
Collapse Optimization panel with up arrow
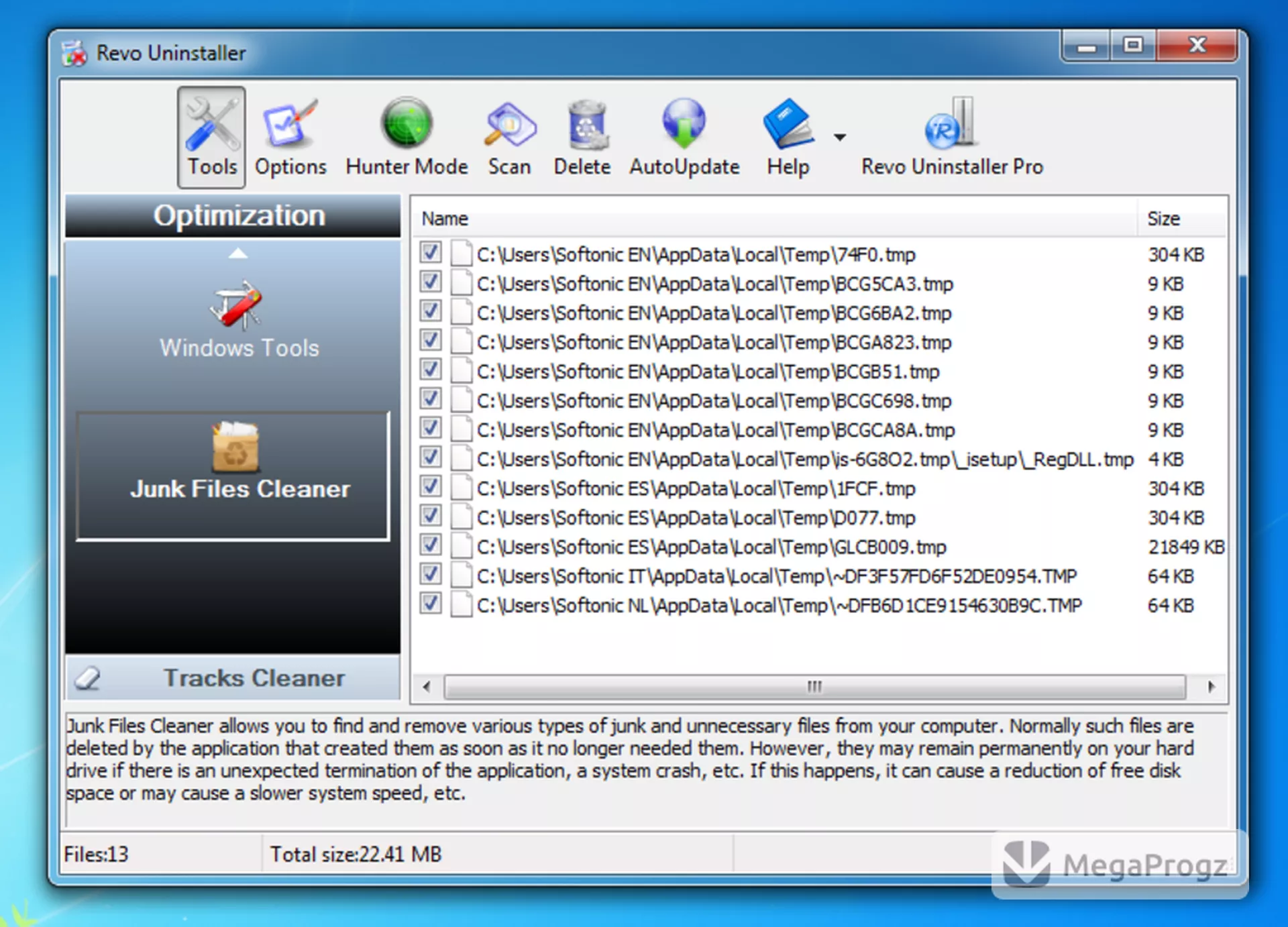pos(237,254)
